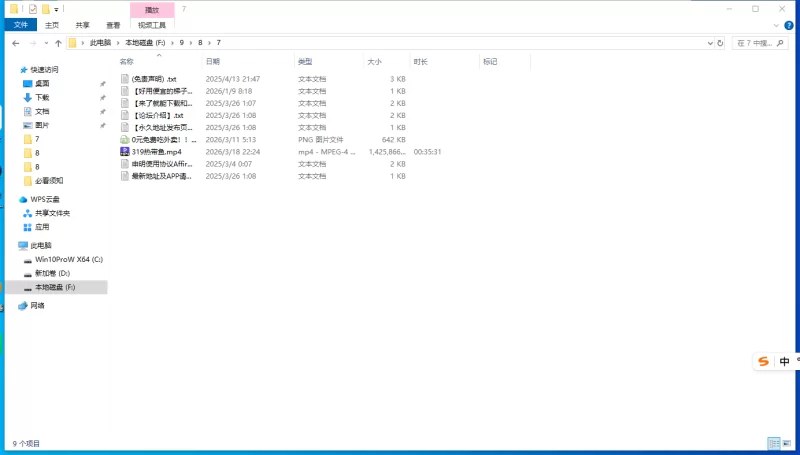Image resolution: width=800 pixels, height=455 pixels.
Task: Open the 文件 menu
Action: (20, 25)
